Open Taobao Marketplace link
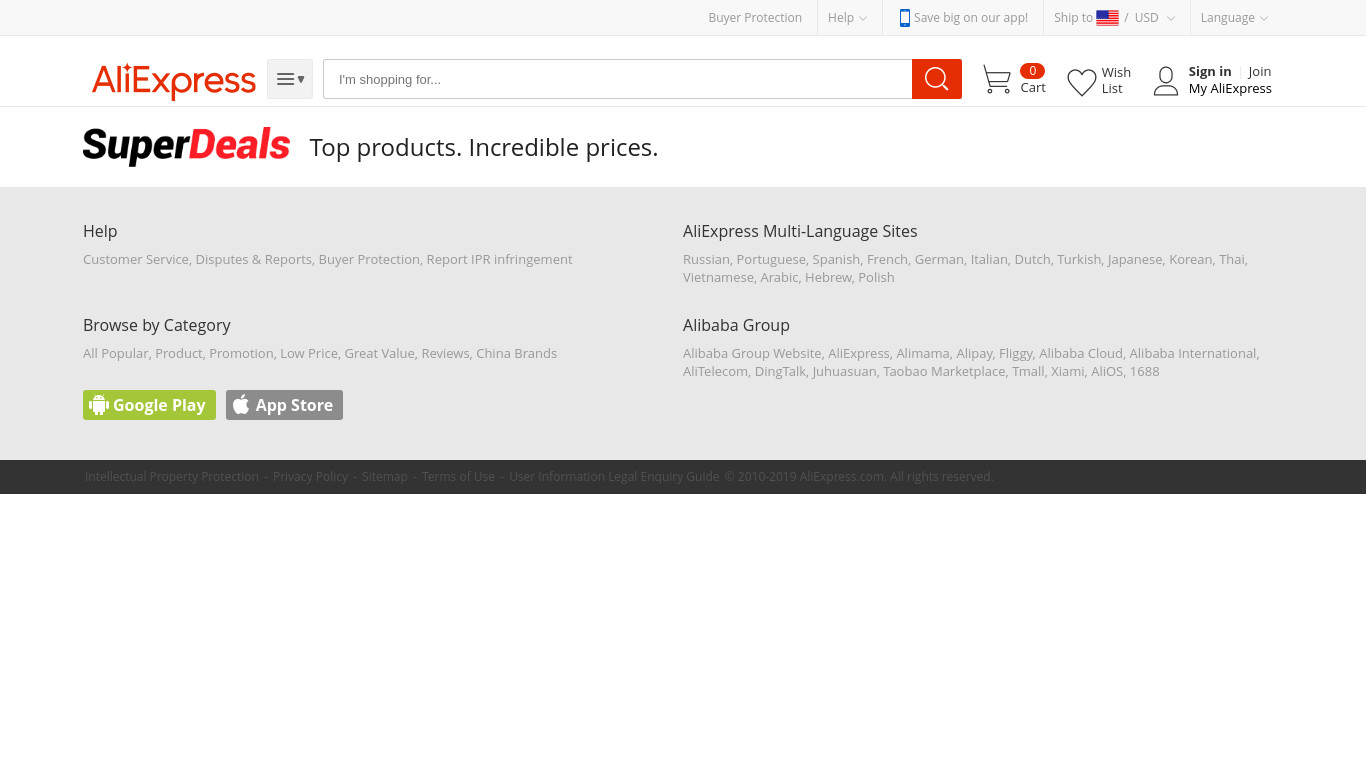The width and height of the screenshot is (1366, 768). (944, 371)
